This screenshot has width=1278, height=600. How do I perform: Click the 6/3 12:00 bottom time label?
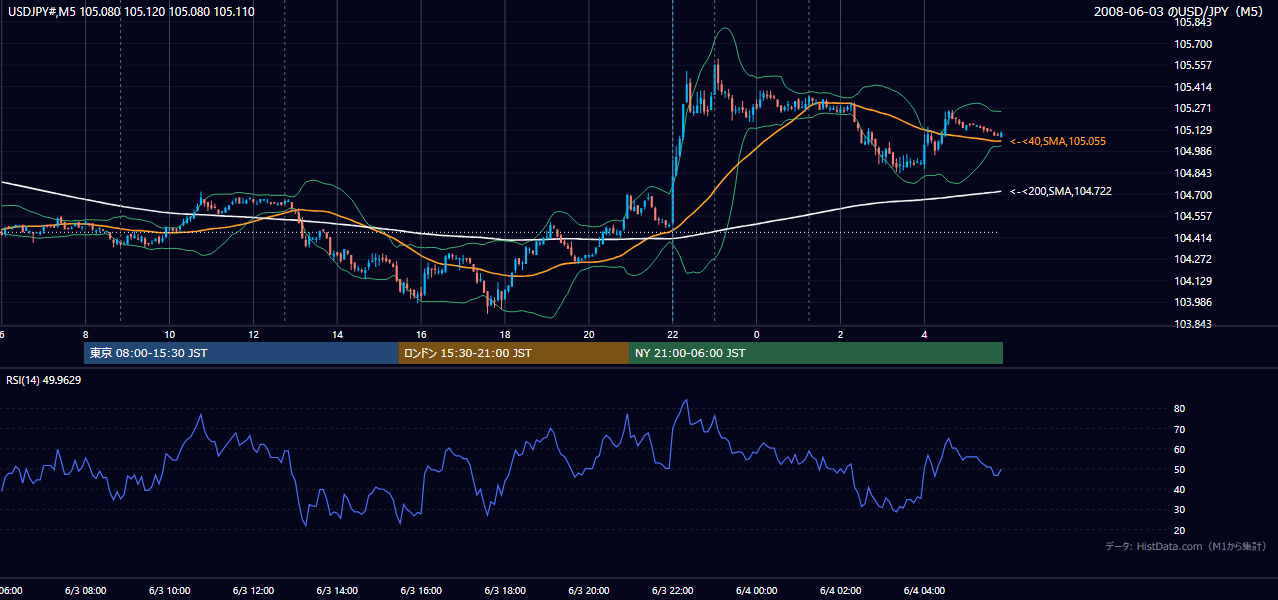click(x=253, y=591)
